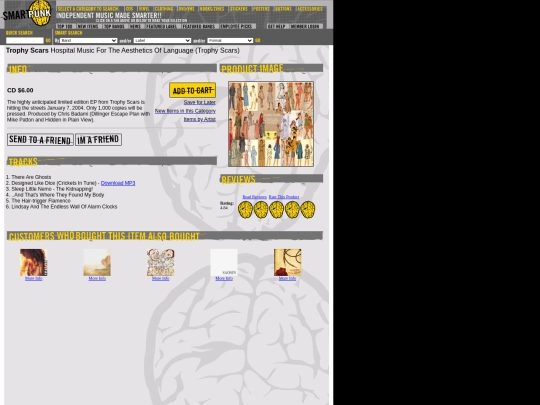Open the Trophy Scars album cover image
Image resolution: width=540 pixels, height=405 pixels.
[271, 124]
